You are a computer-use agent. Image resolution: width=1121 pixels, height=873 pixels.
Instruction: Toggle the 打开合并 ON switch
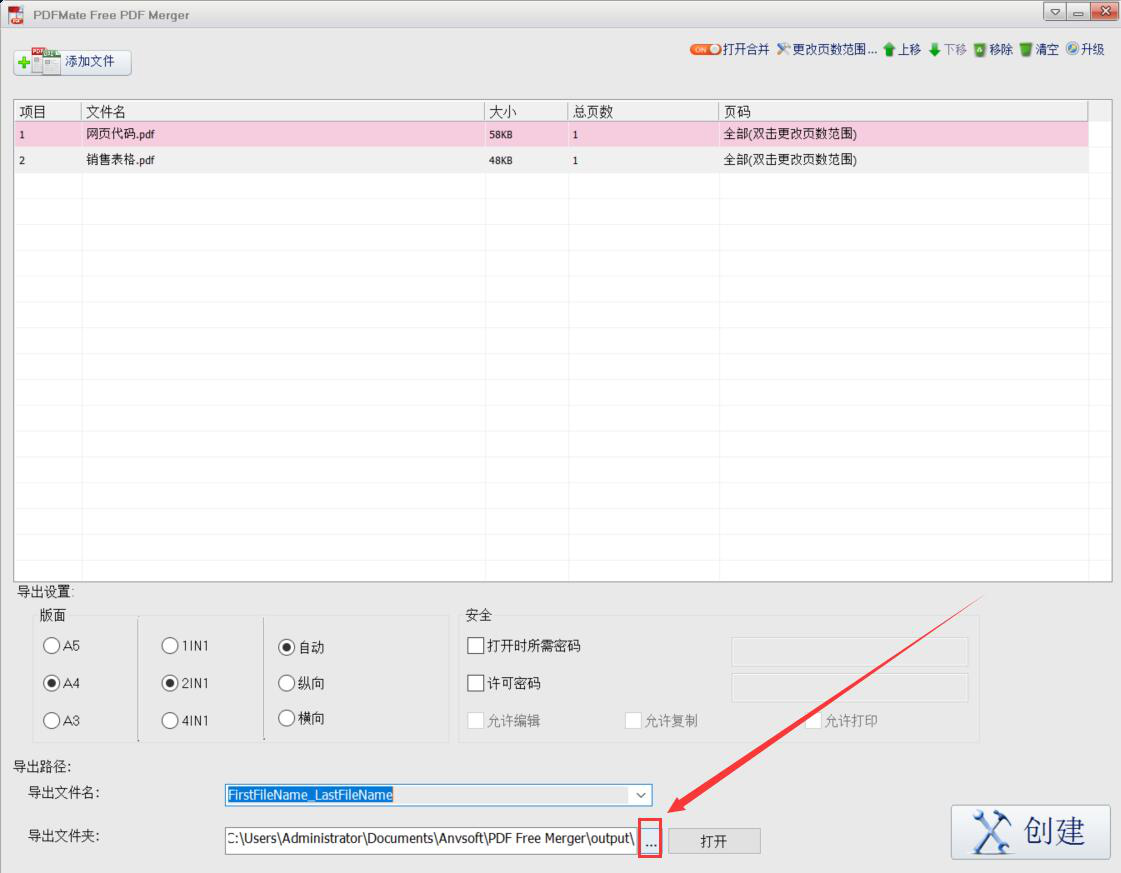tap(705, 49)
